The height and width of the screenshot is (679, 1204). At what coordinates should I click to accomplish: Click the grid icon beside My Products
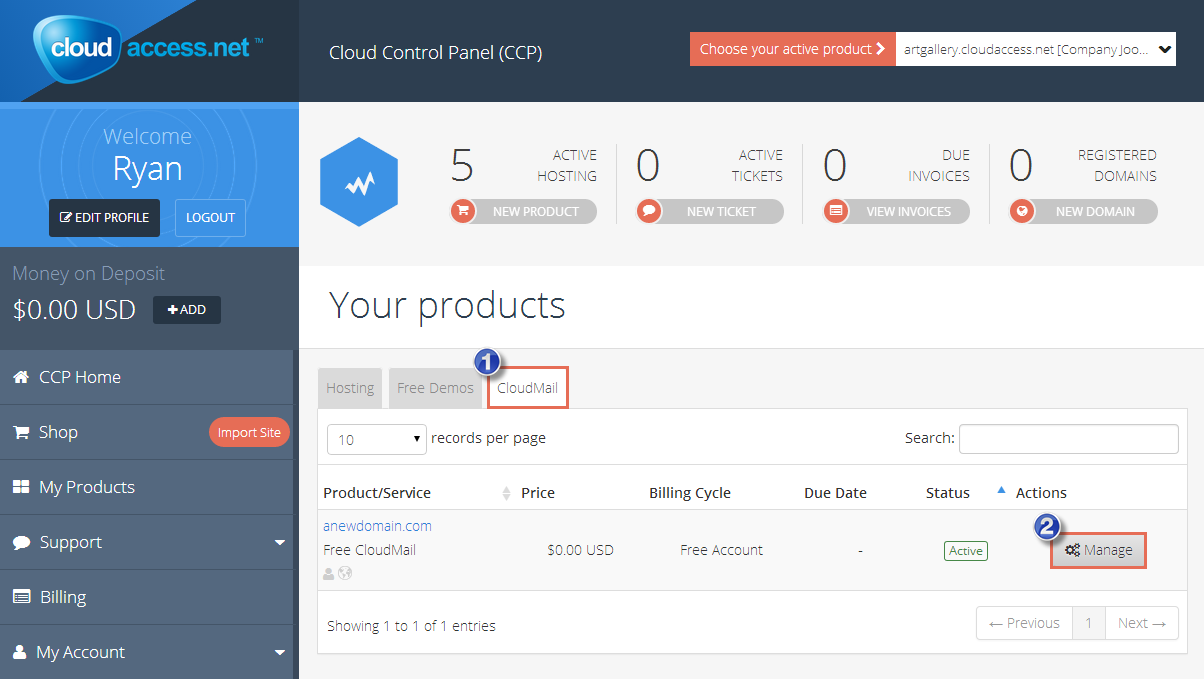(x=20, y=487)
